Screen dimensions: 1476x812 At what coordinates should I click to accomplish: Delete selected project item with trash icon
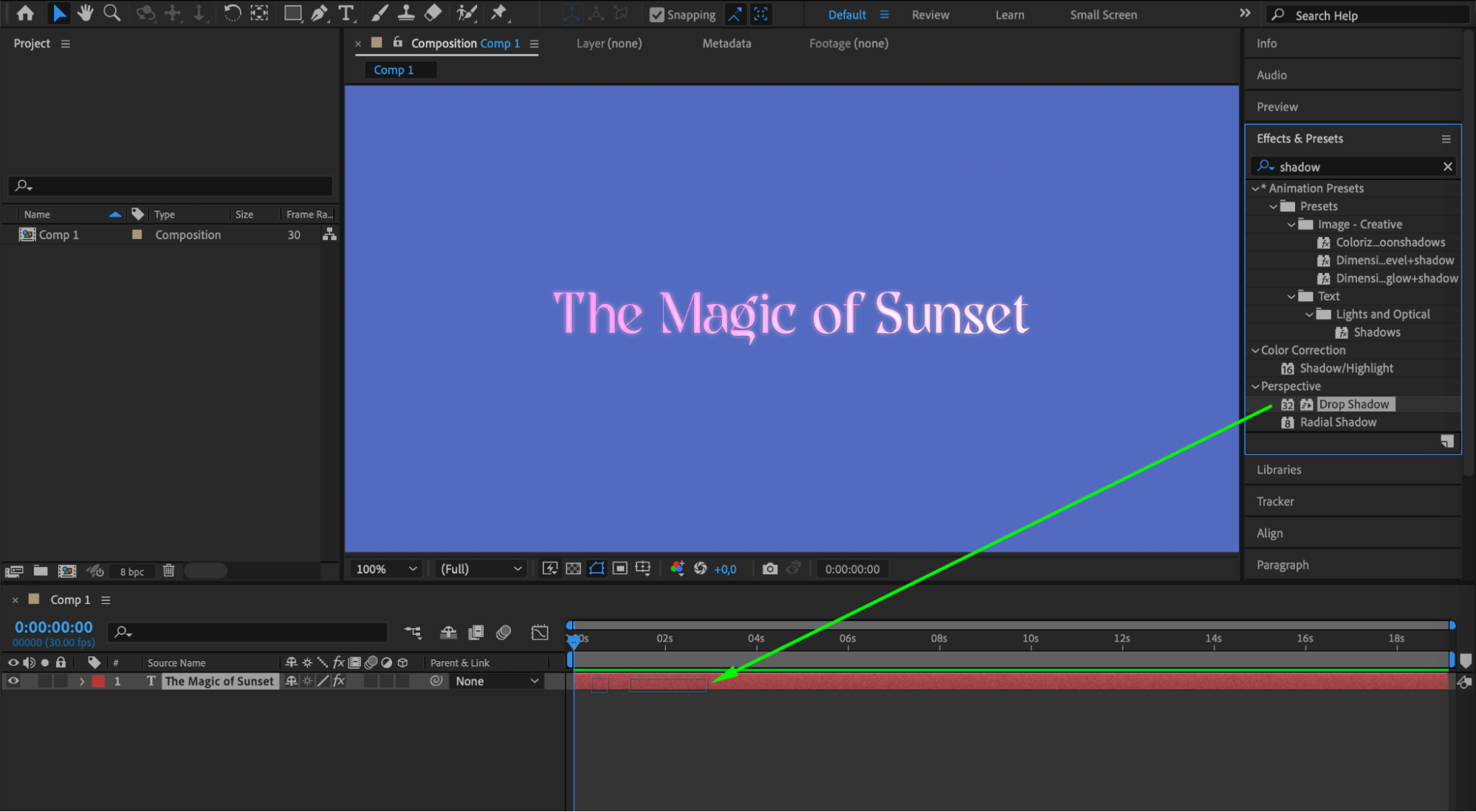click(168, 571)
